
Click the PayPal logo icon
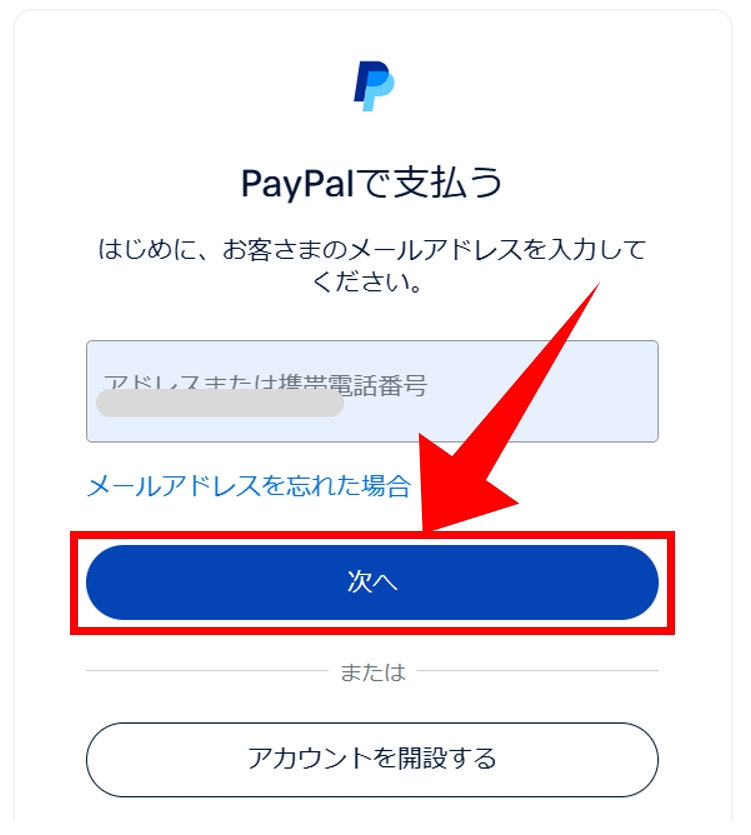[374, 86]
